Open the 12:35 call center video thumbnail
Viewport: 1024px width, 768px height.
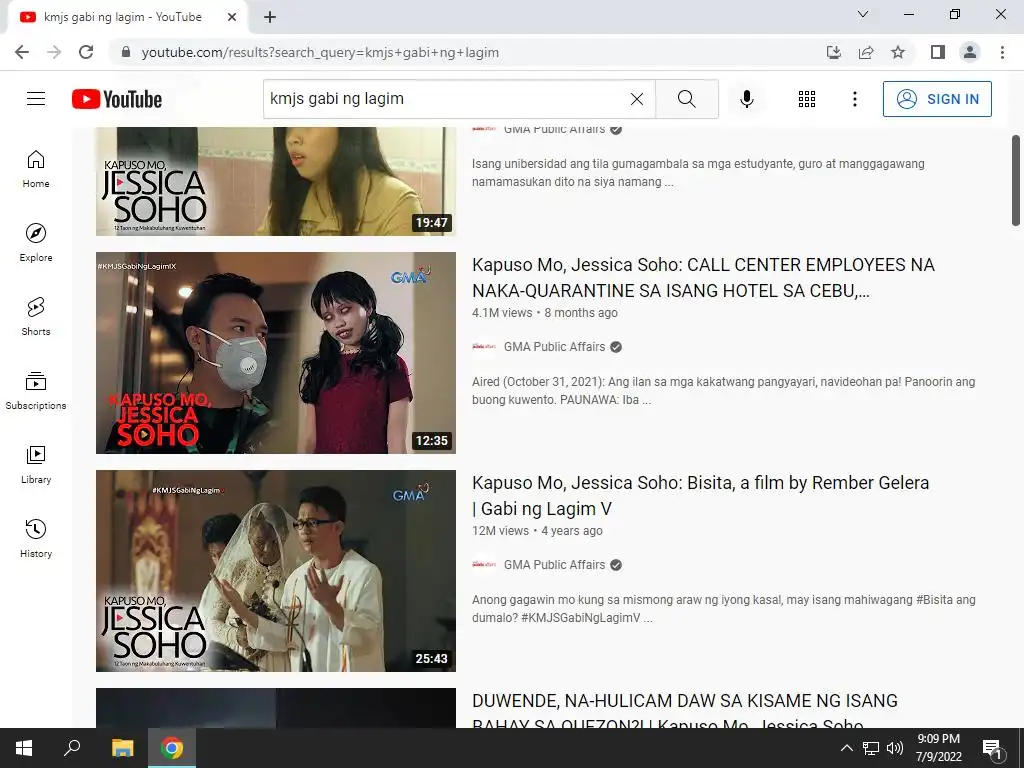pyautogui.click(x=276, y=353)
